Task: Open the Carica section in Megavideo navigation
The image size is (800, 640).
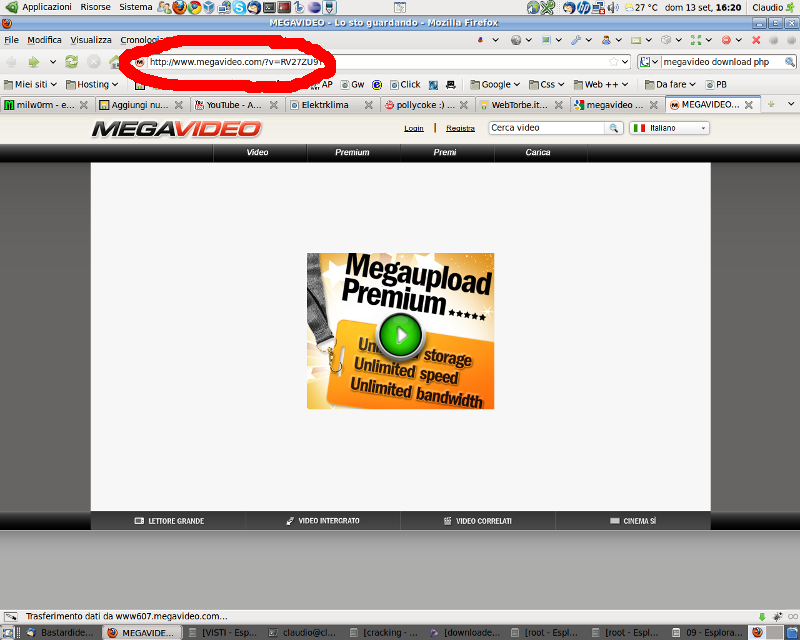Action: 538,152
